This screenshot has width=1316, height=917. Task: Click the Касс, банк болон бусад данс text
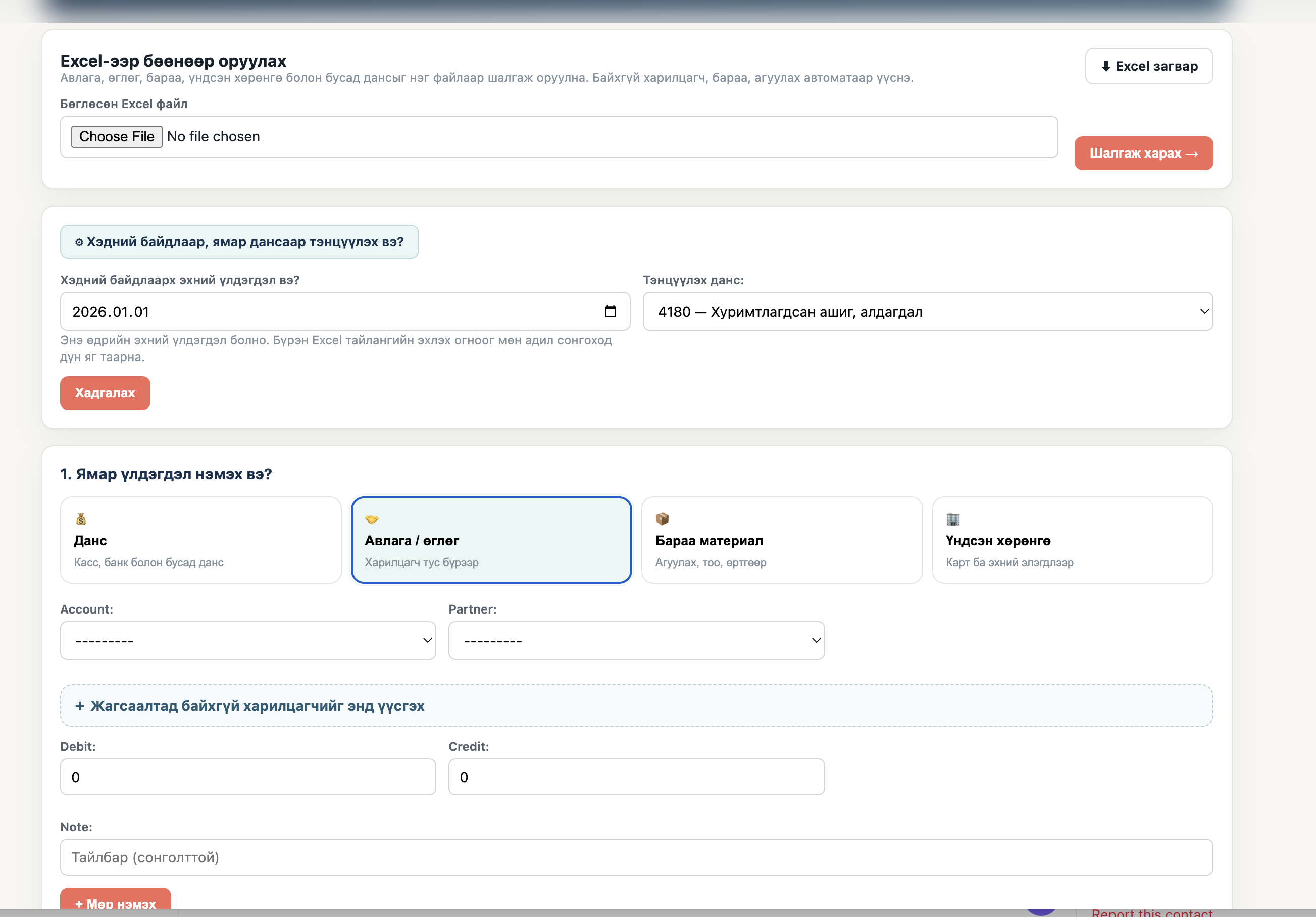coord(148,562)
